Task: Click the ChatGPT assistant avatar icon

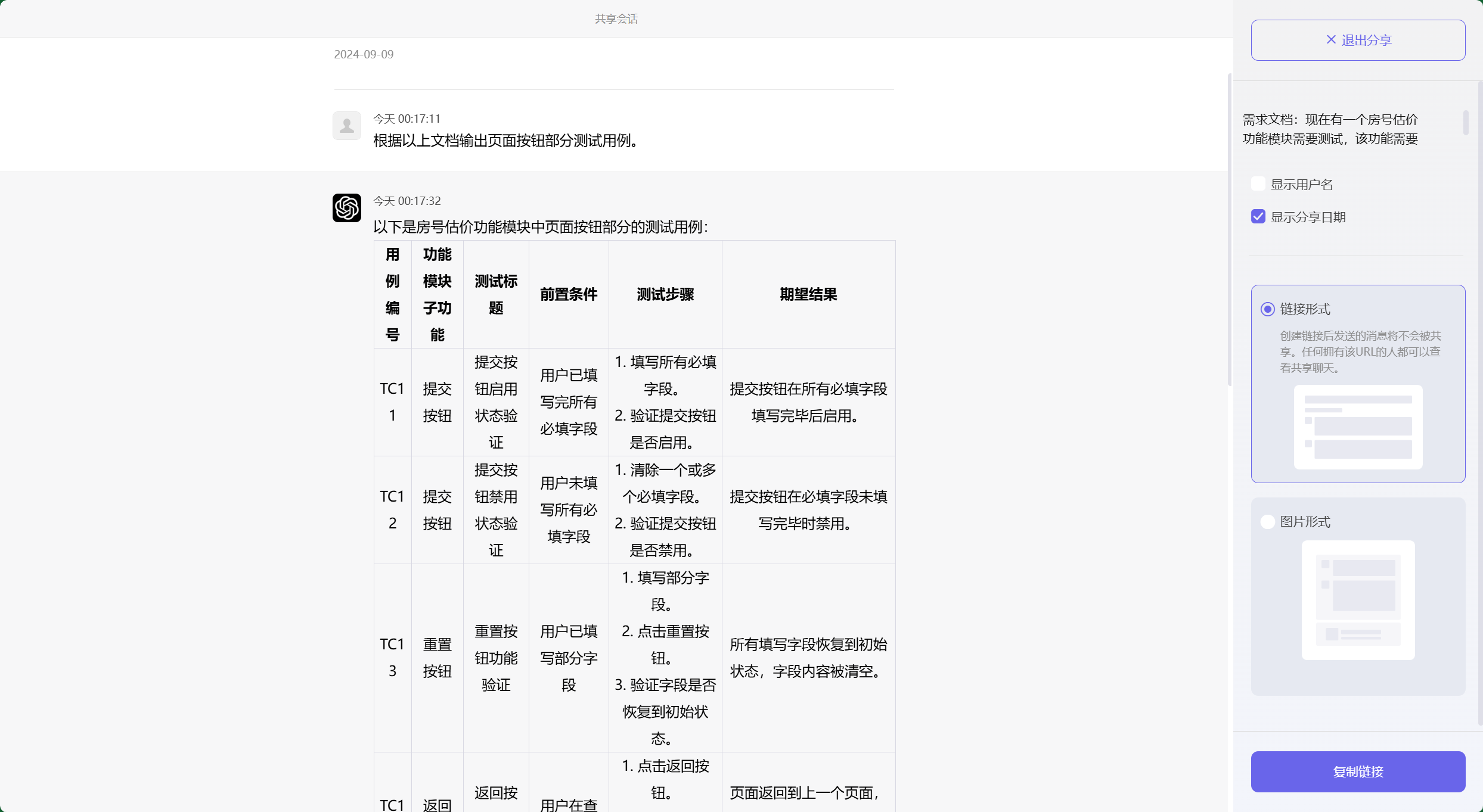Action: (x=346, y=208)
